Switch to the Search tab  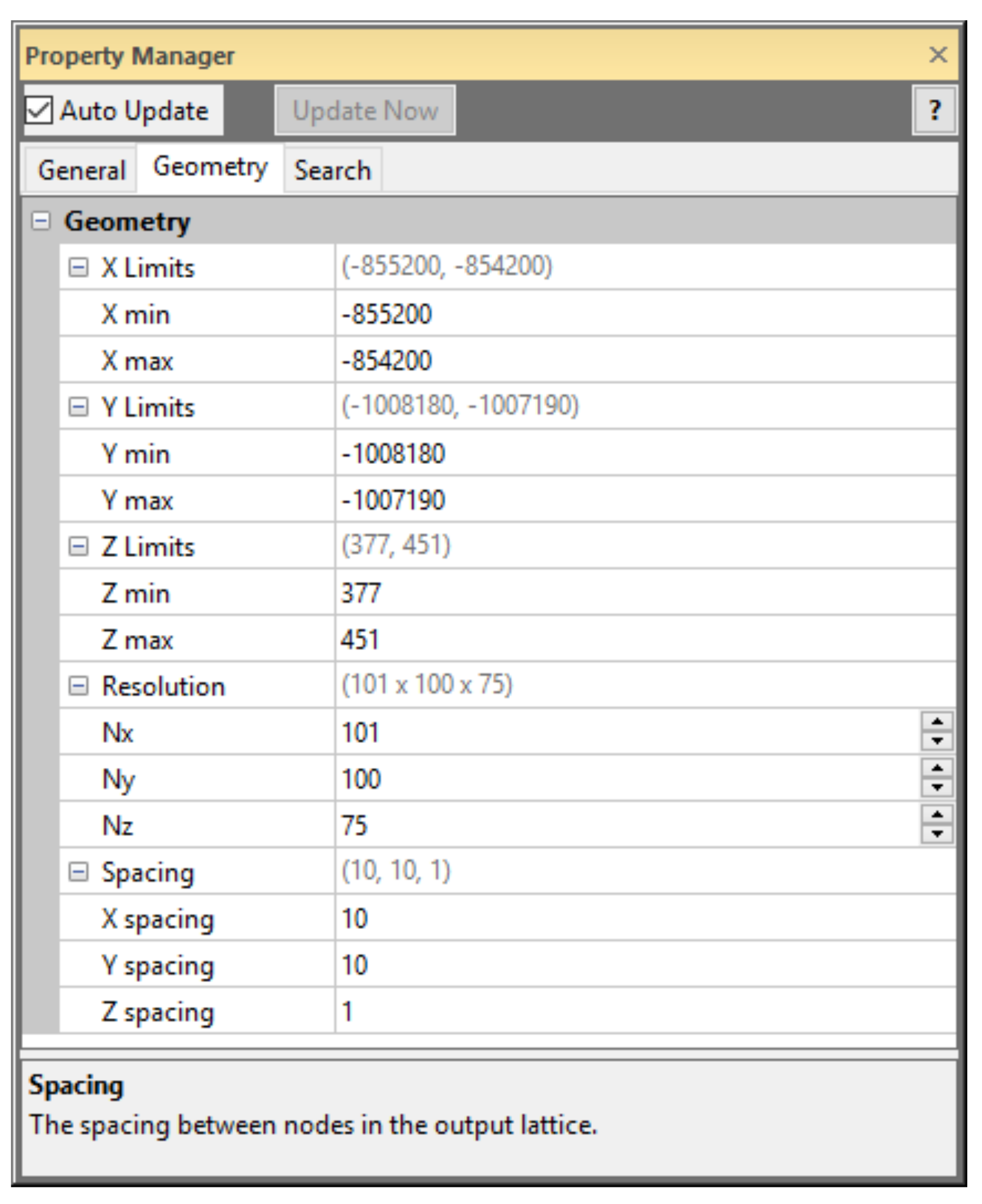point(332,170)
